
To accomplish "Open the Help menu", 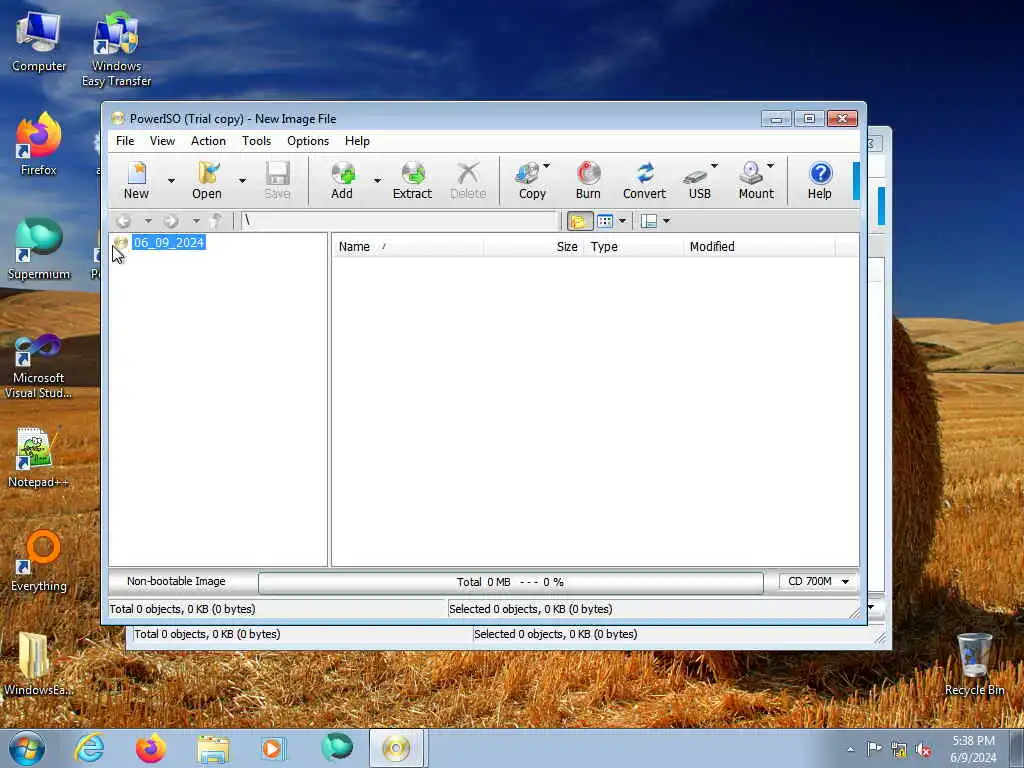I will 357,141.
